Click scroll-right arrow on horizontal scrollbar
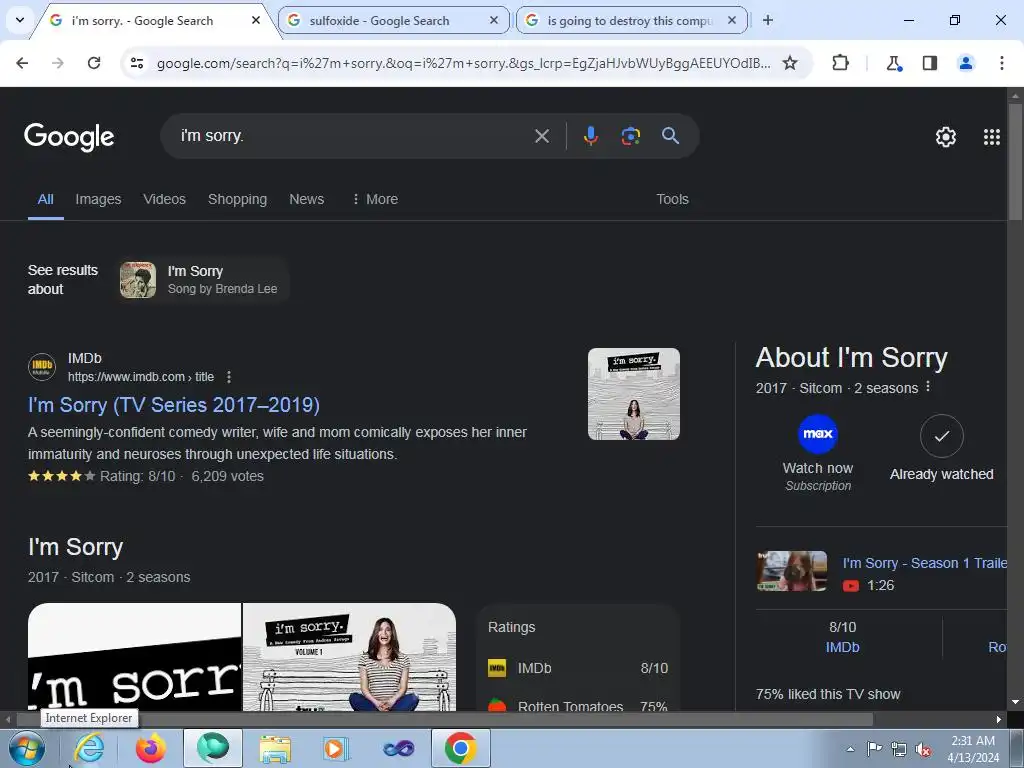Screen dimensions: 1024x768 (999, 719)
